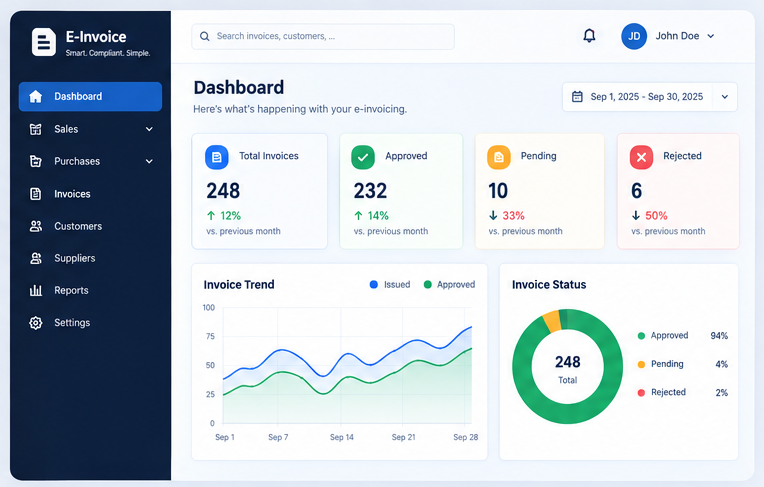This screenshot has height=487, width=764.
Task: Open the John Doe account dropdown chevron
Action: click(x=711, y=36)
